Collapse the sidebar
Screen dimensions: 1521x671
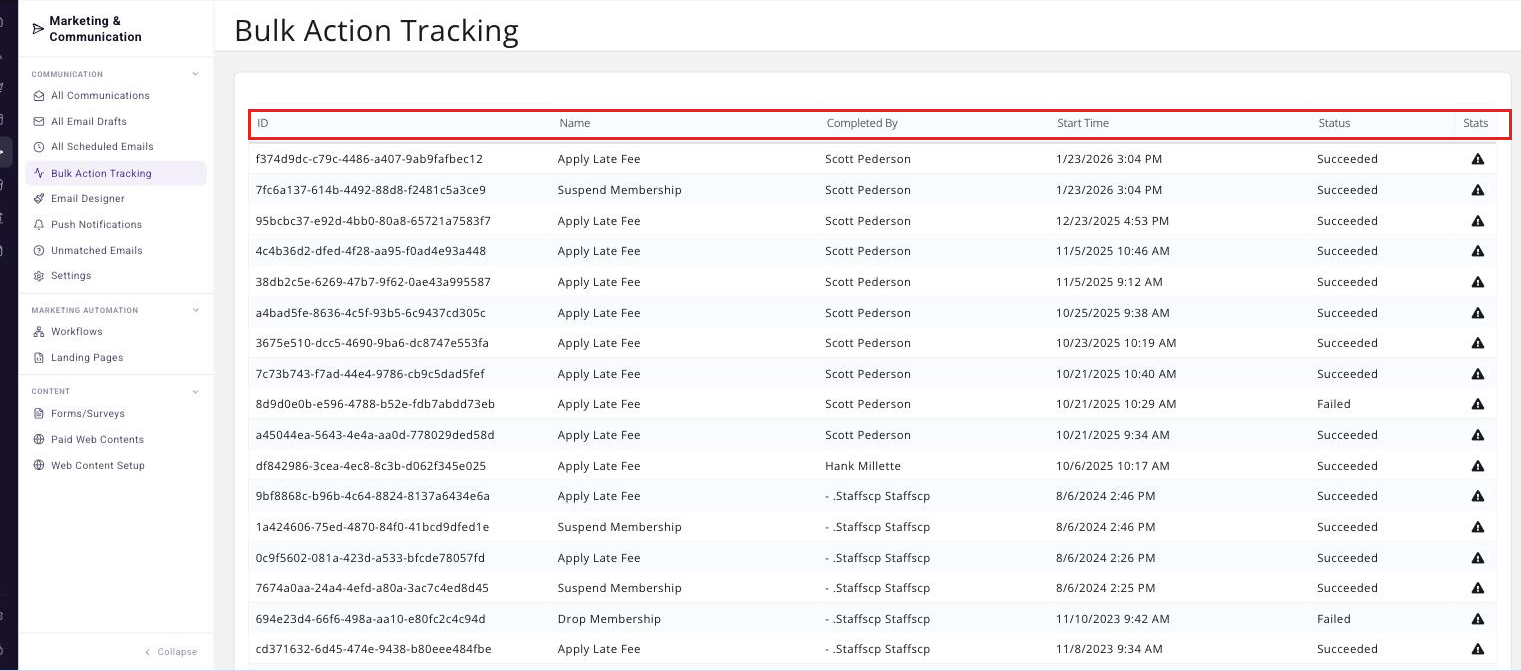[170, 652]
